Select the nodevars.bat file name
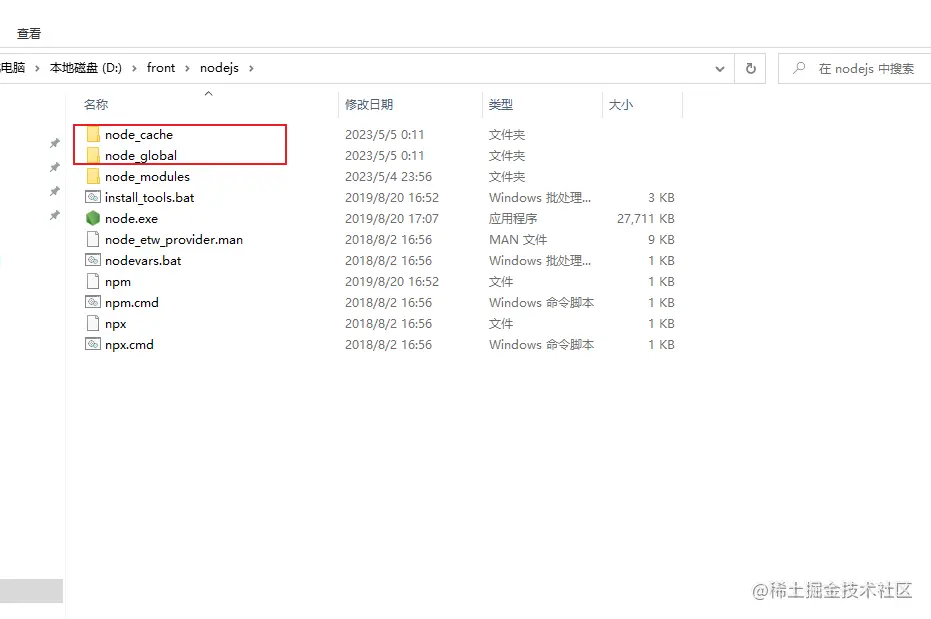 pos(143,261)
